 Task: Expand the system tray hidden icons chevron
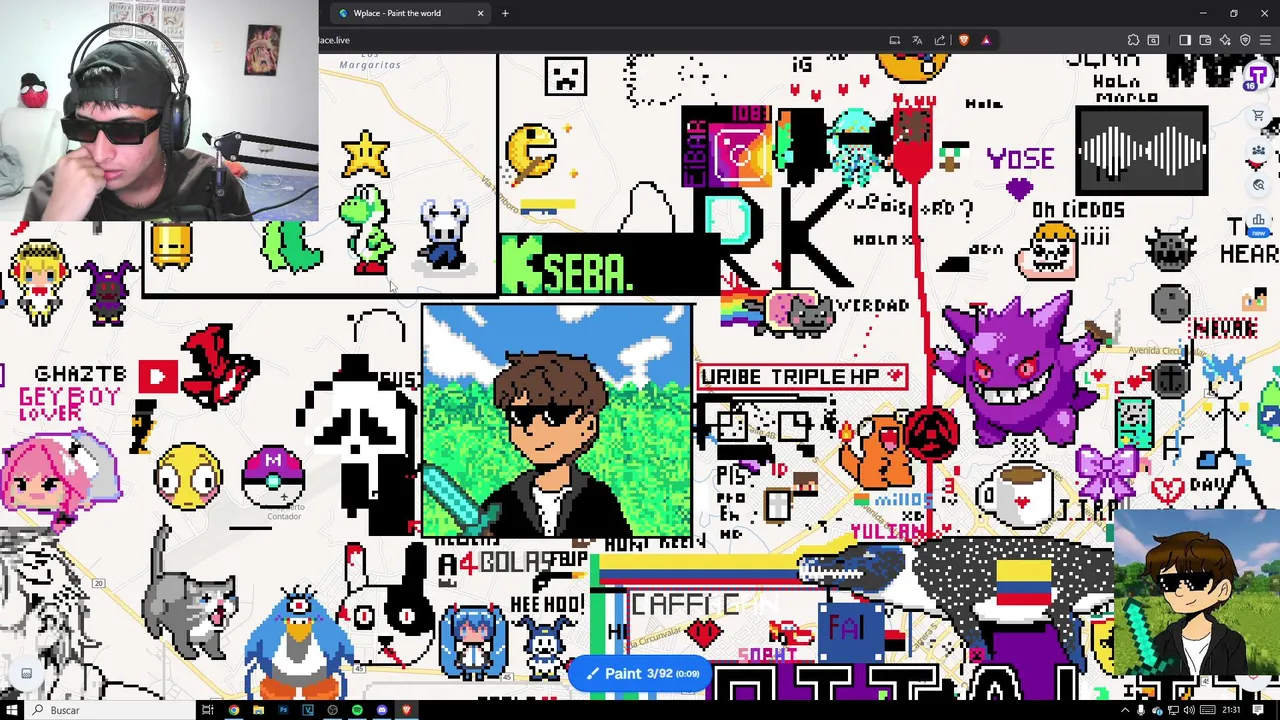click(1125, 710)
